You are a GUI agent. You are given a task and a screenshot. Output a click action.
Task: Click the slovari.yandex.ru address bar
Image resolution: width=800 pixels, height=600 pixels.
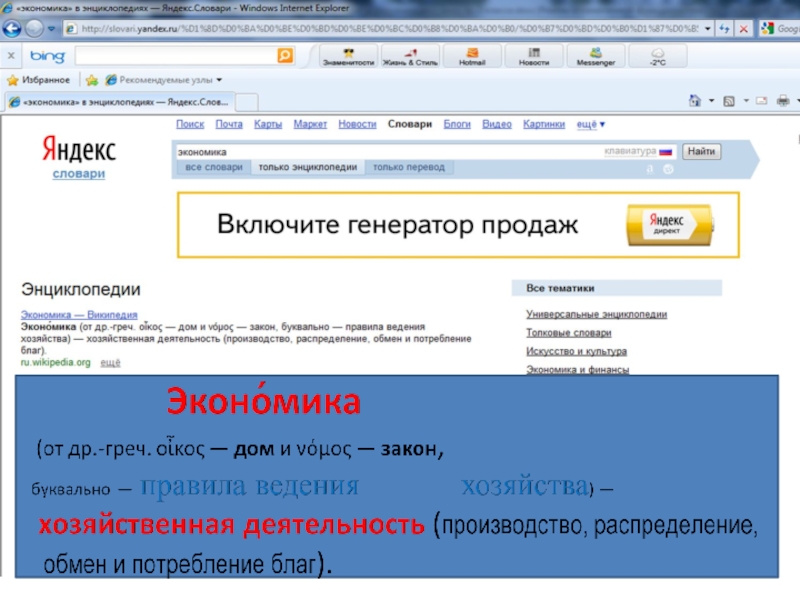point(389,29)
